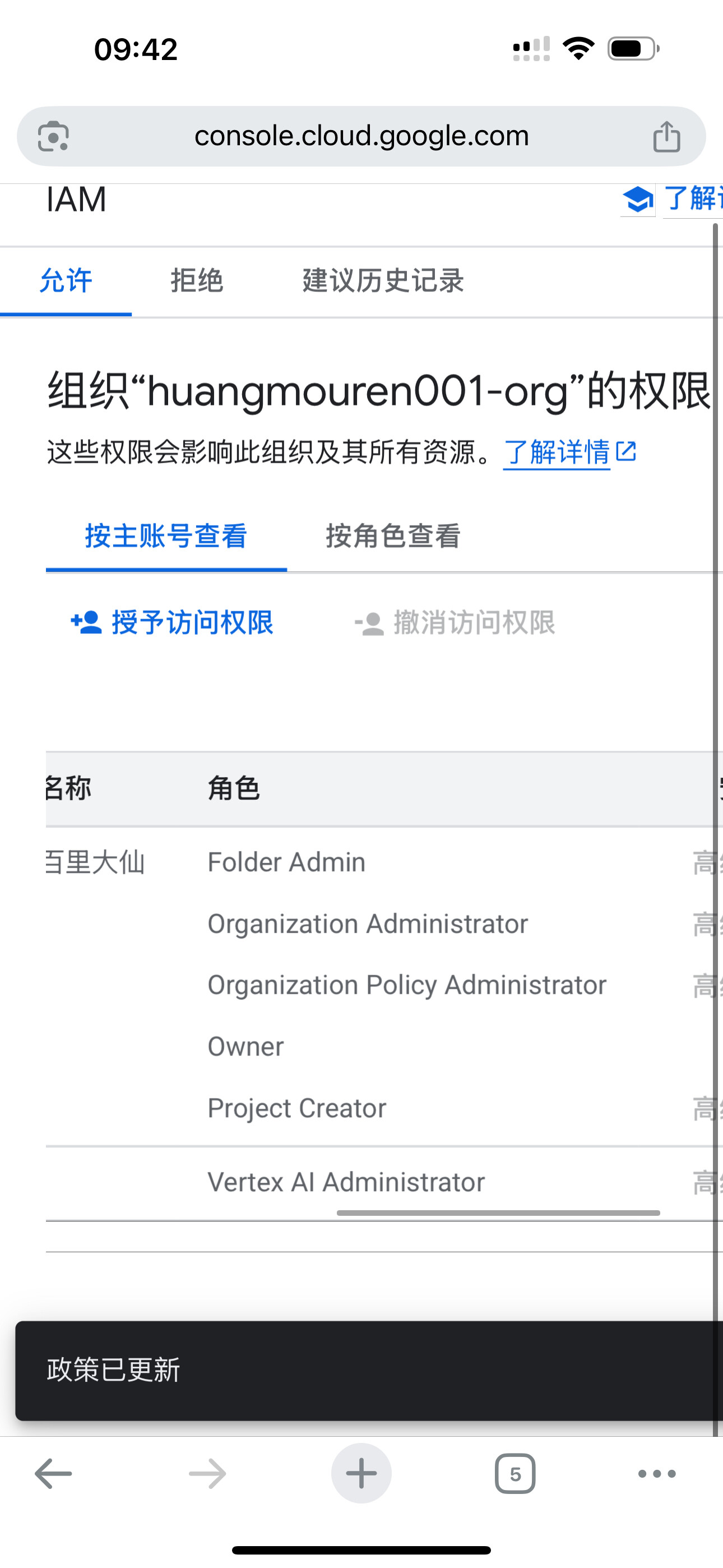Switch to the 拒绝 tab

coord(197,280)
